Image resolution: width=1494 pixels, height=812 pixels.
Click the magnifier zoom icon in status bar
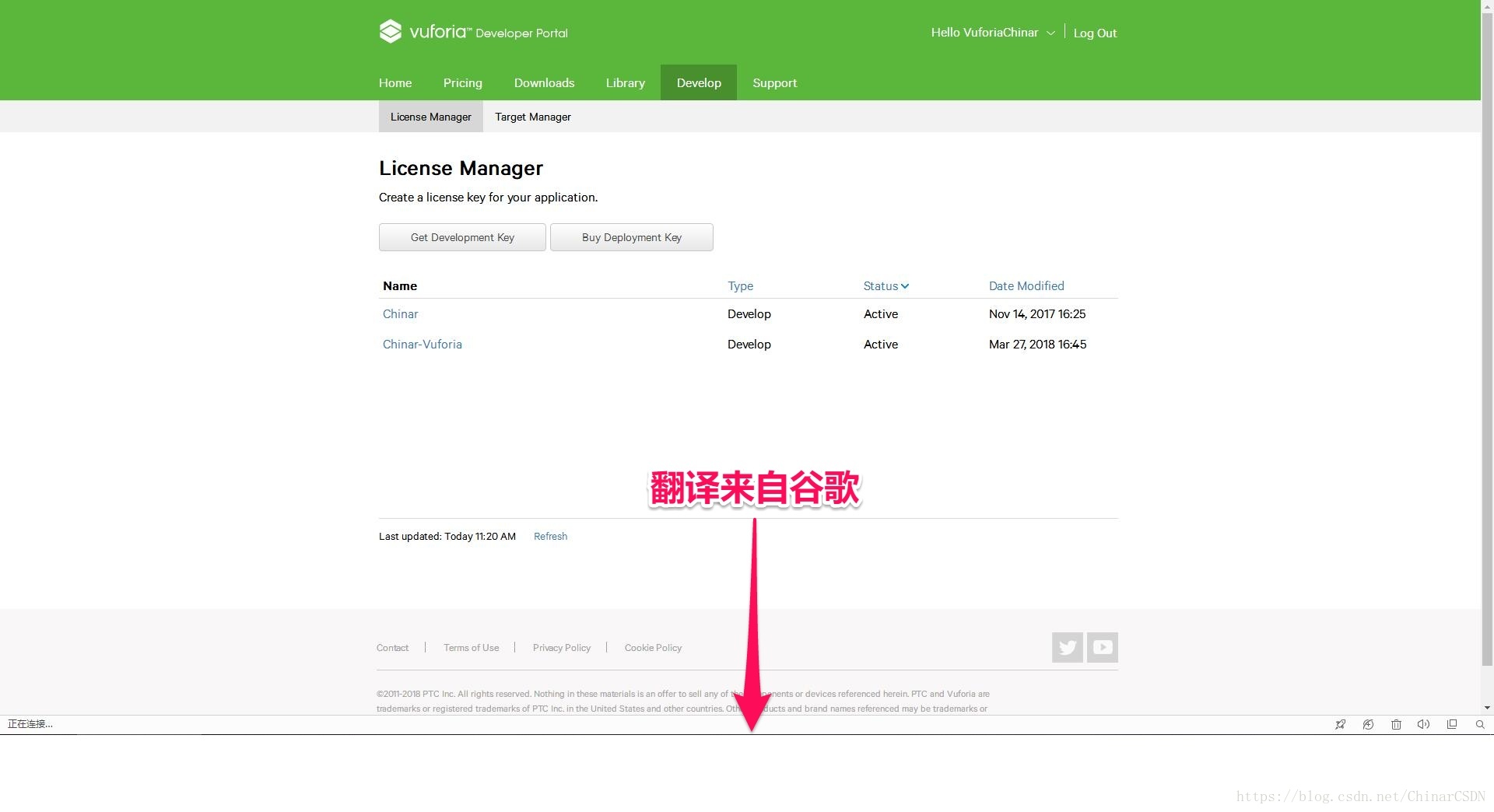pos(1479,724)
